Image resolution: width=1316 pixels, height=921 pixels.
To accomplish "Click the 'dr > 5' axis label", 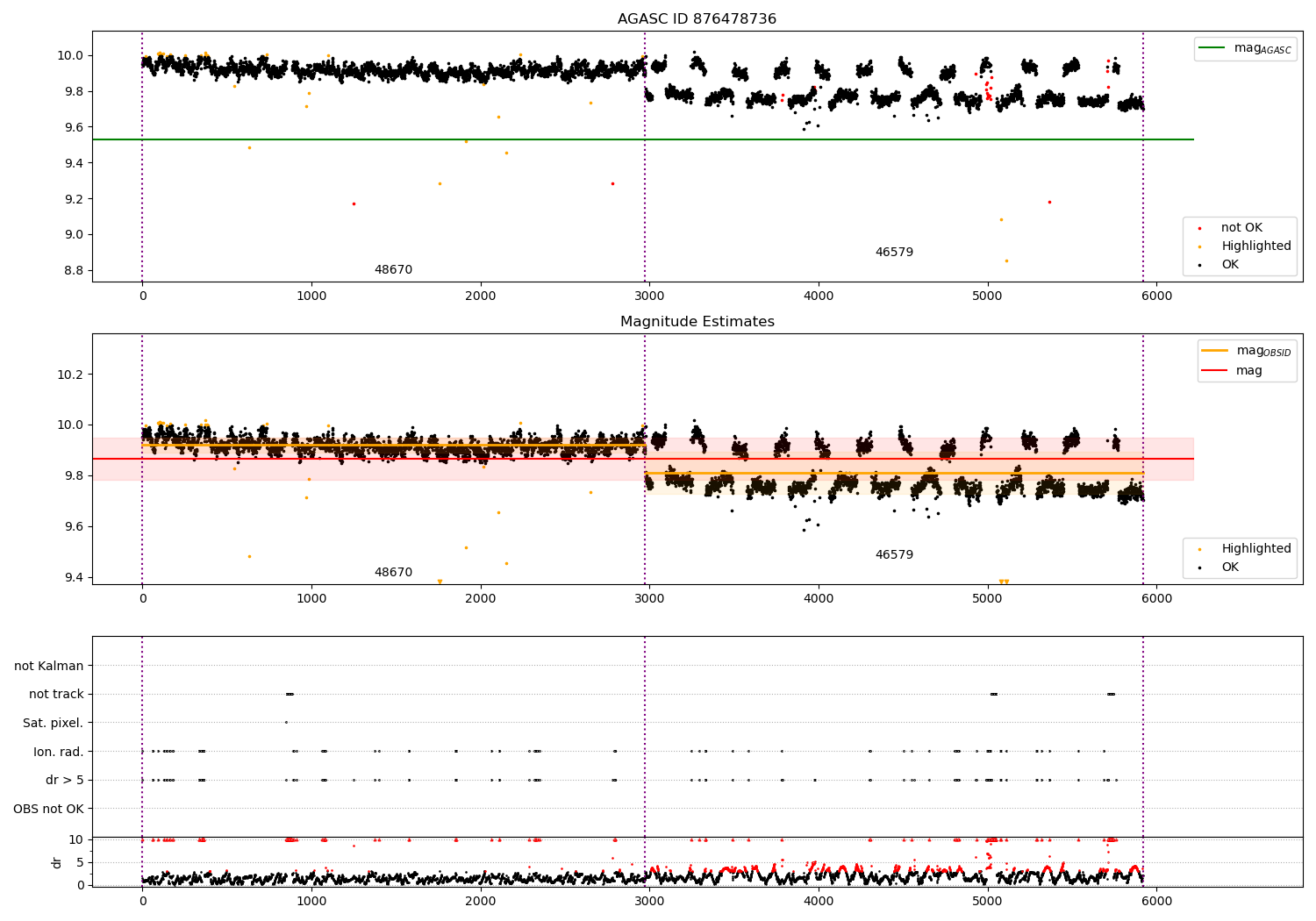I will coord(65,781).
